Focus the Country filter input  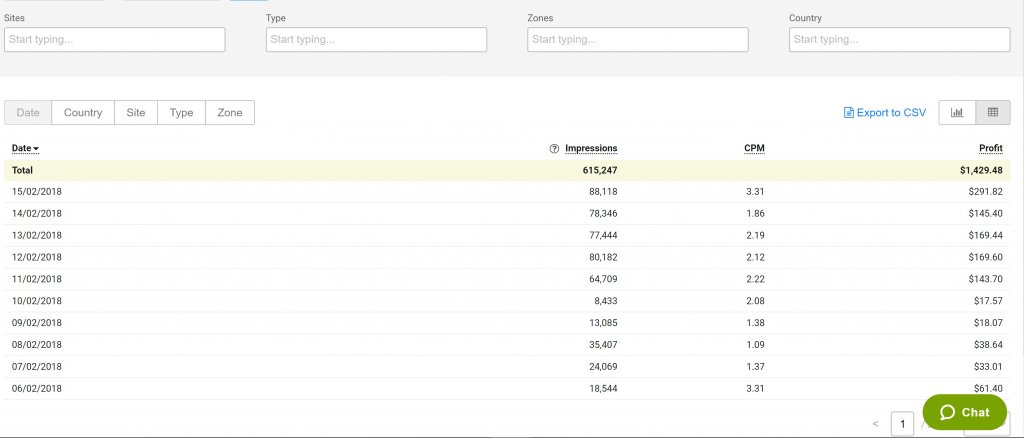tap(899, 40)
